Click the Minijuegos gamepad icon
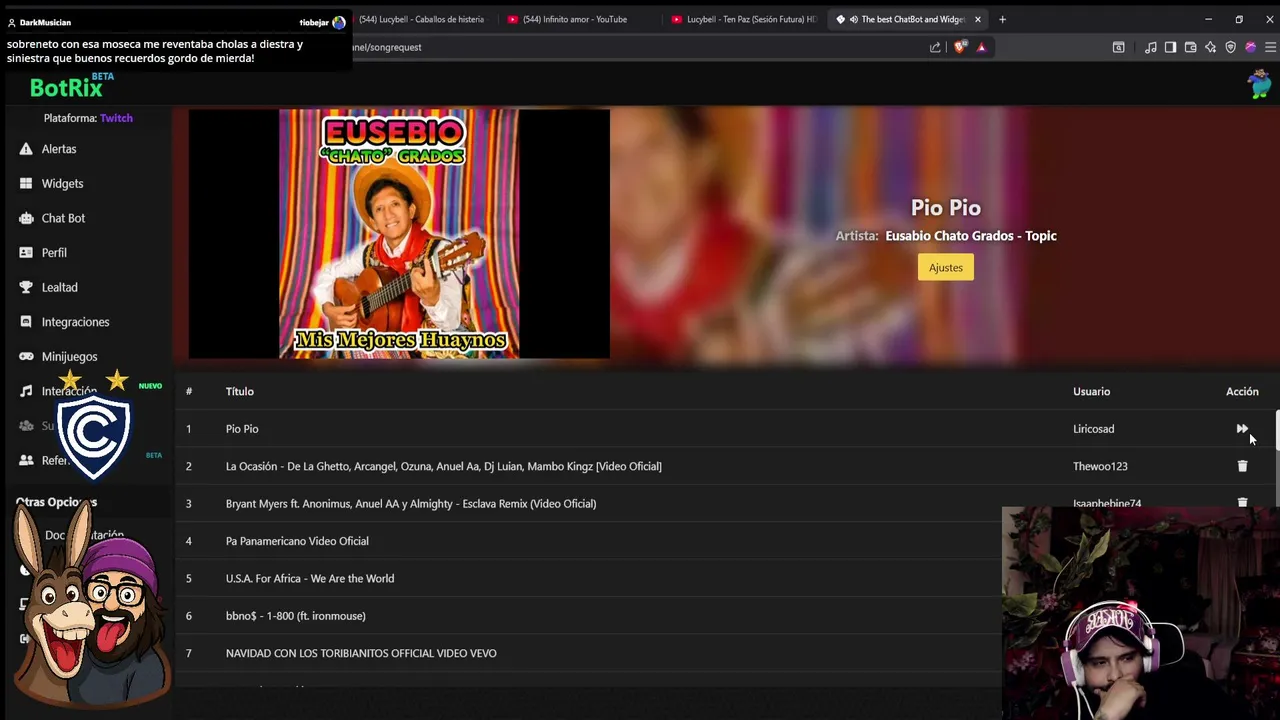 coord(26,356)
